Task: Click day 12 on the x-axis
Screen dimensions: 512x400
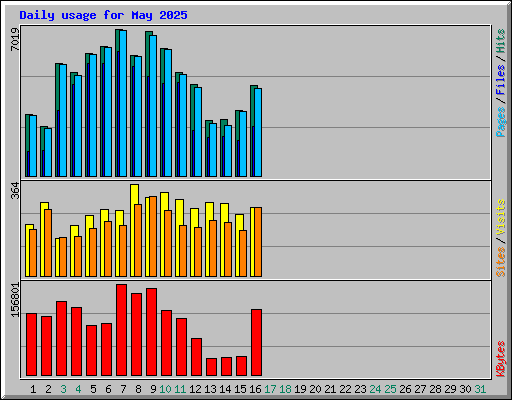Action: click(x=195, y=389)
